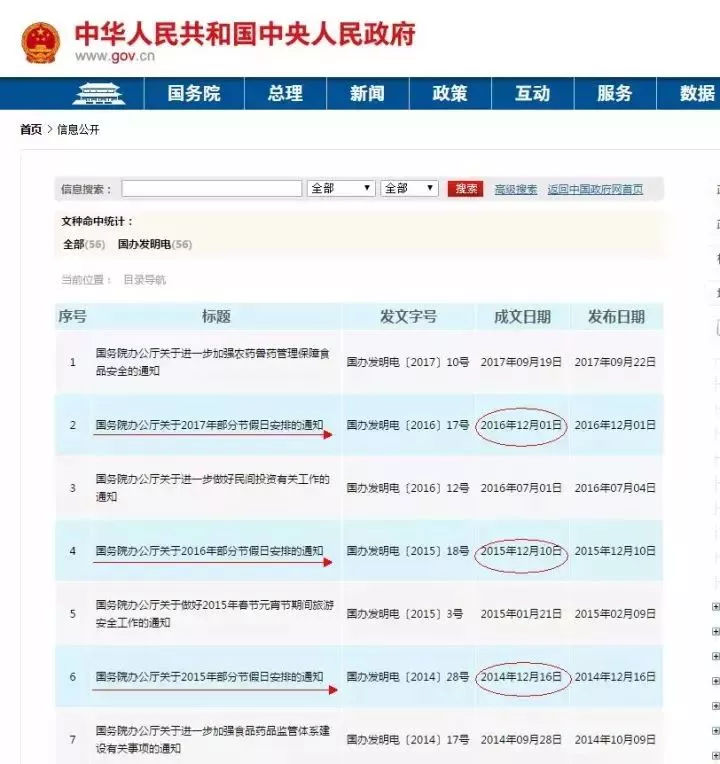Screen dimensions: 720x764
Task: Click the Tiananmen gate home icon
Action: click(x=99, y=94)
